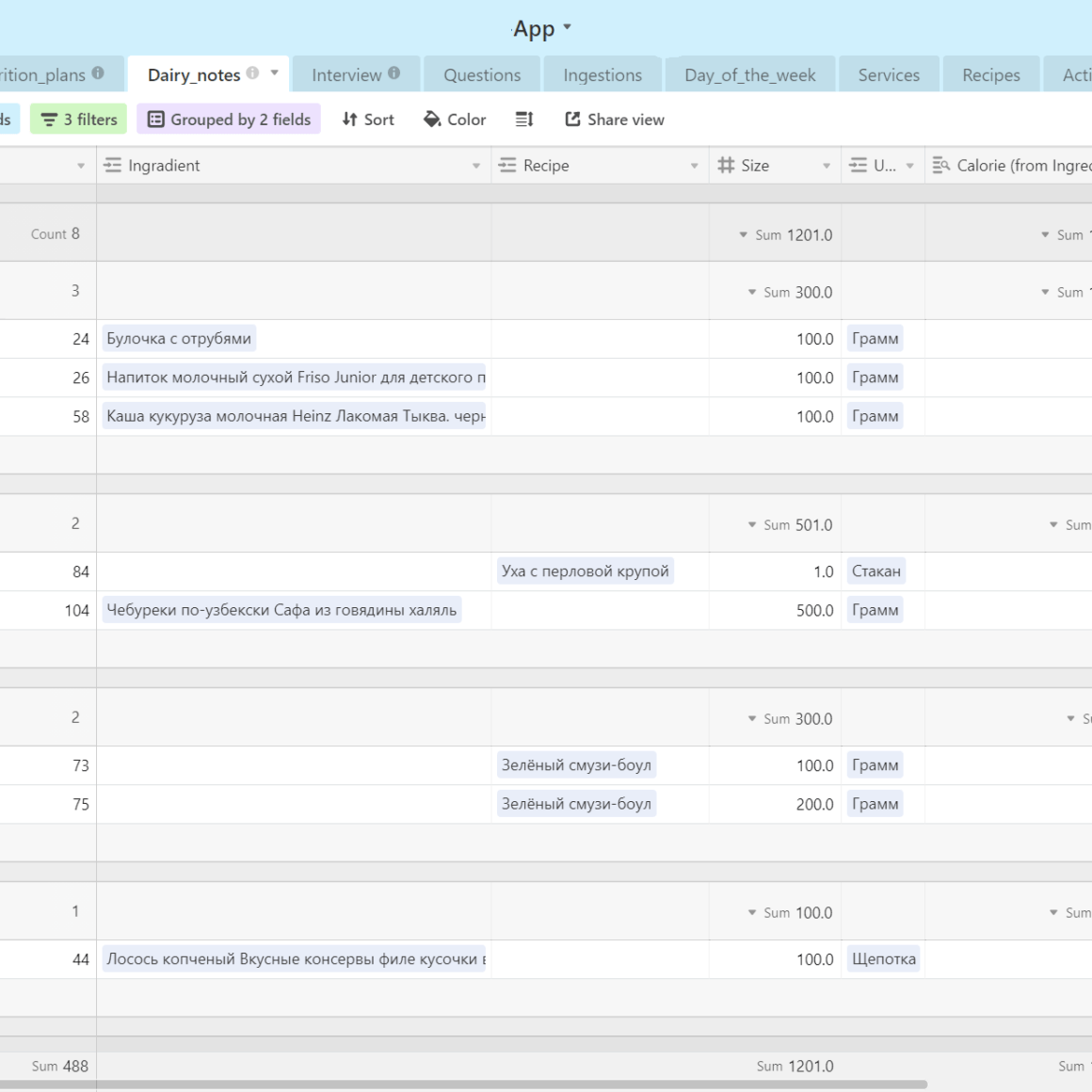Click the Calorie lookup field icon
Viewport: 1092px width, 1092px height.
tap(940, 166)
